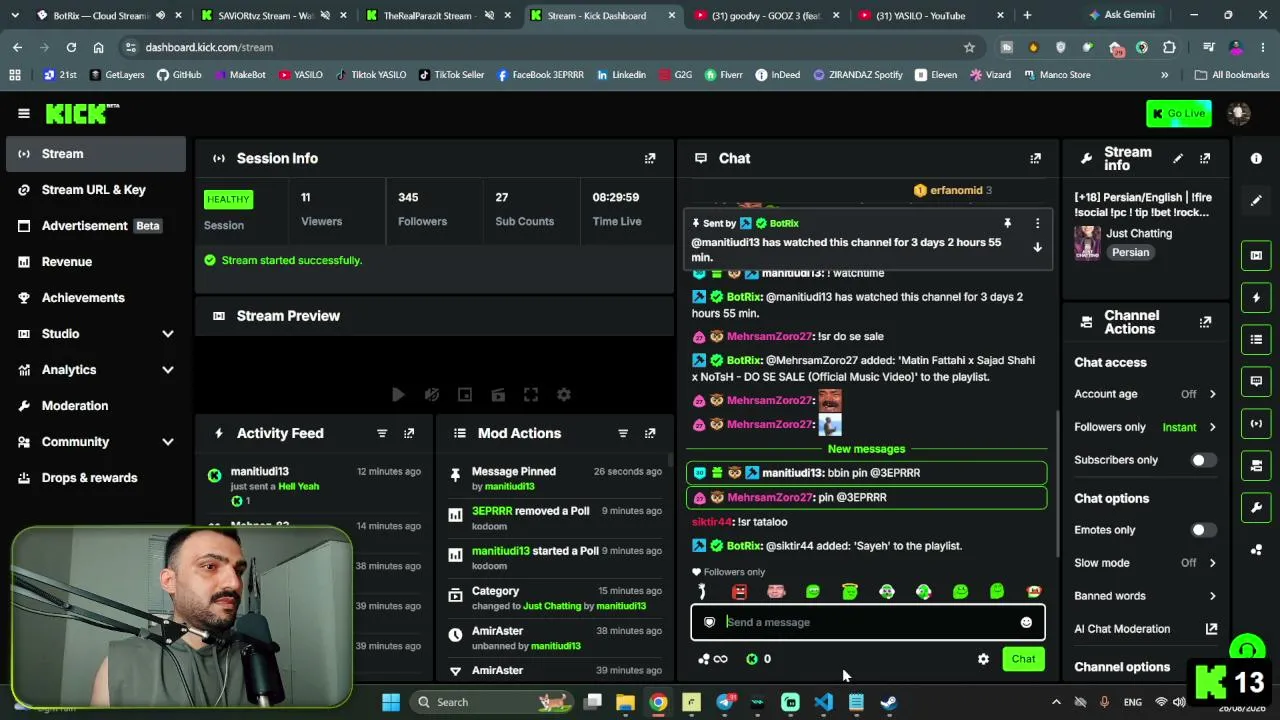The height and width of the screenshot is (720, 1280).
Task: Pop out the Session Info panel
Action: (650, 158)
